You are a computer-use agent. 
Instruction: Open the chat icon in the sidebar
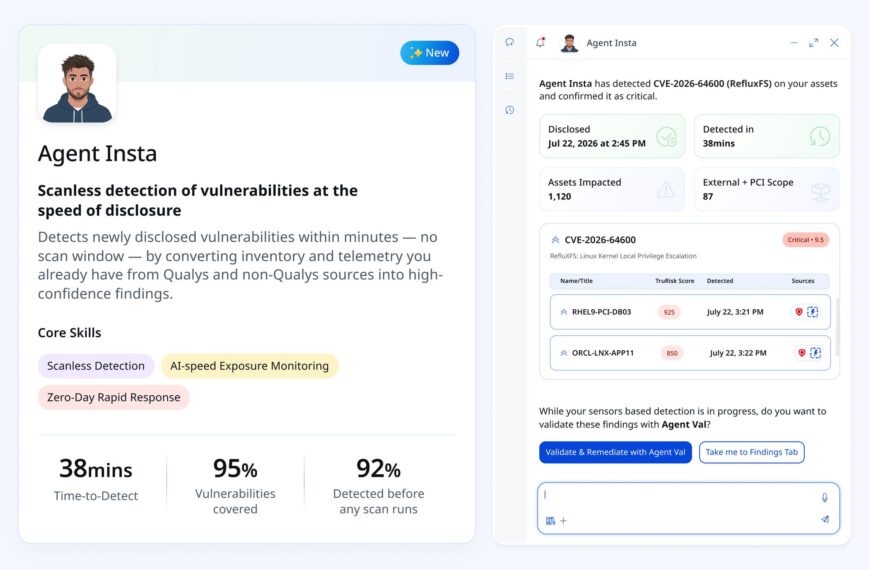(x=509, y=42)
